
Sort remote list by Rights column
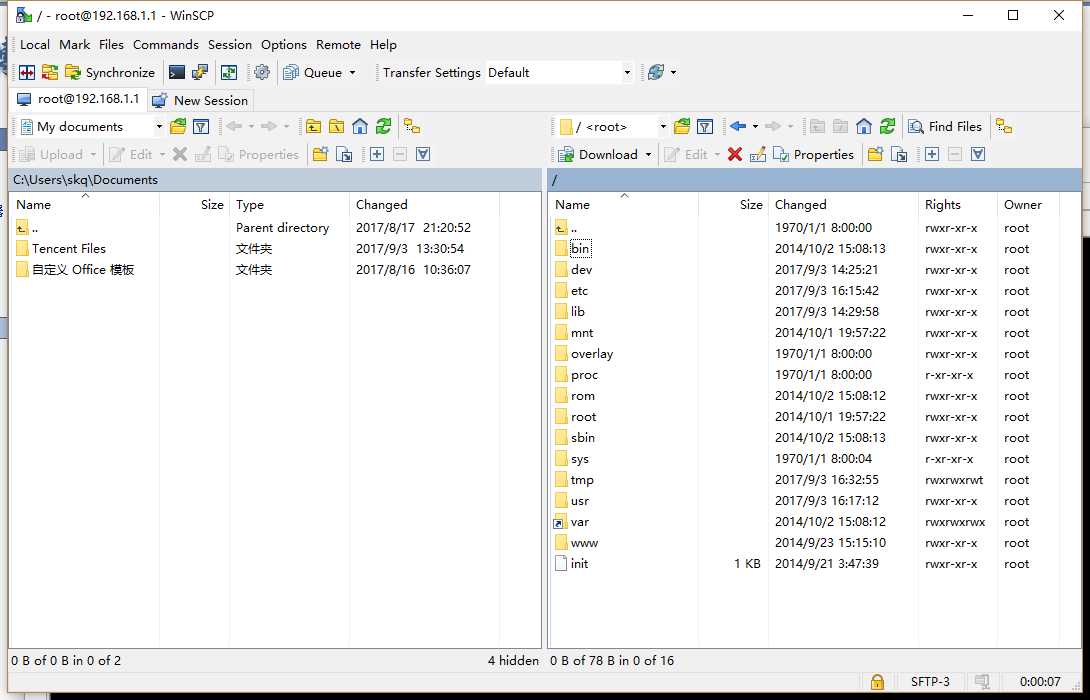pyautogui.click(x=957, y=204)
